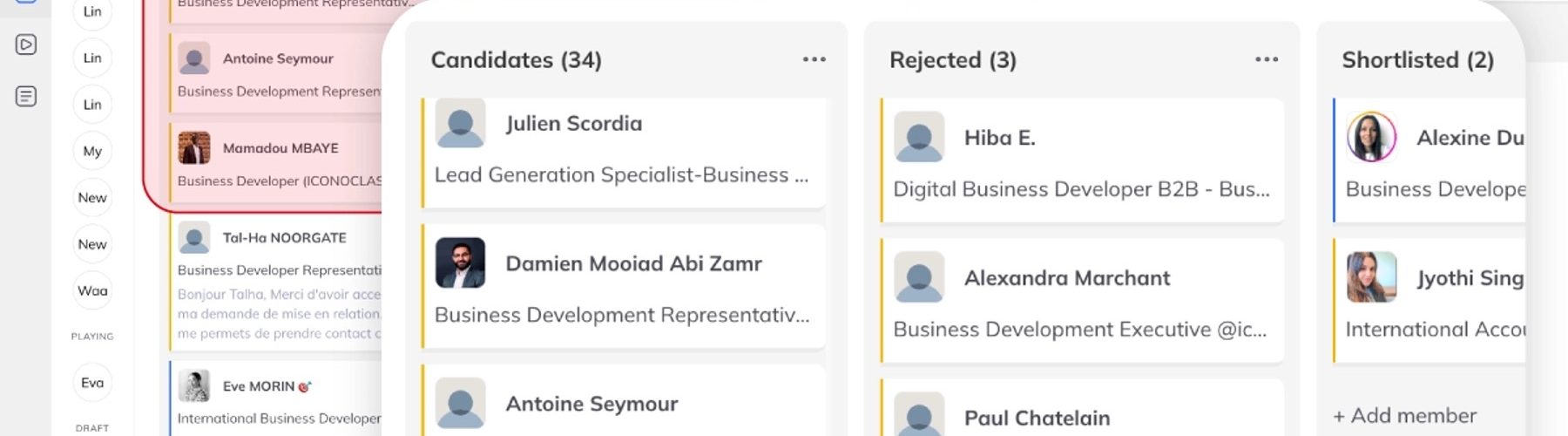1568x436 pixels.
Task: Click Julien Scordia's placeholder avatar
Action: (460, 123)
